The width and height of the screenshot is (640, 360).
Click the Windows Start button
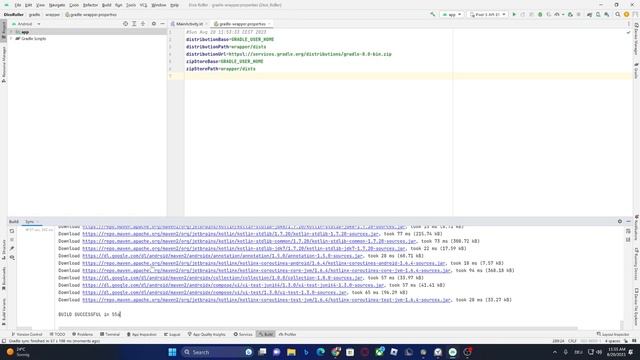click(x=172, y=352)
